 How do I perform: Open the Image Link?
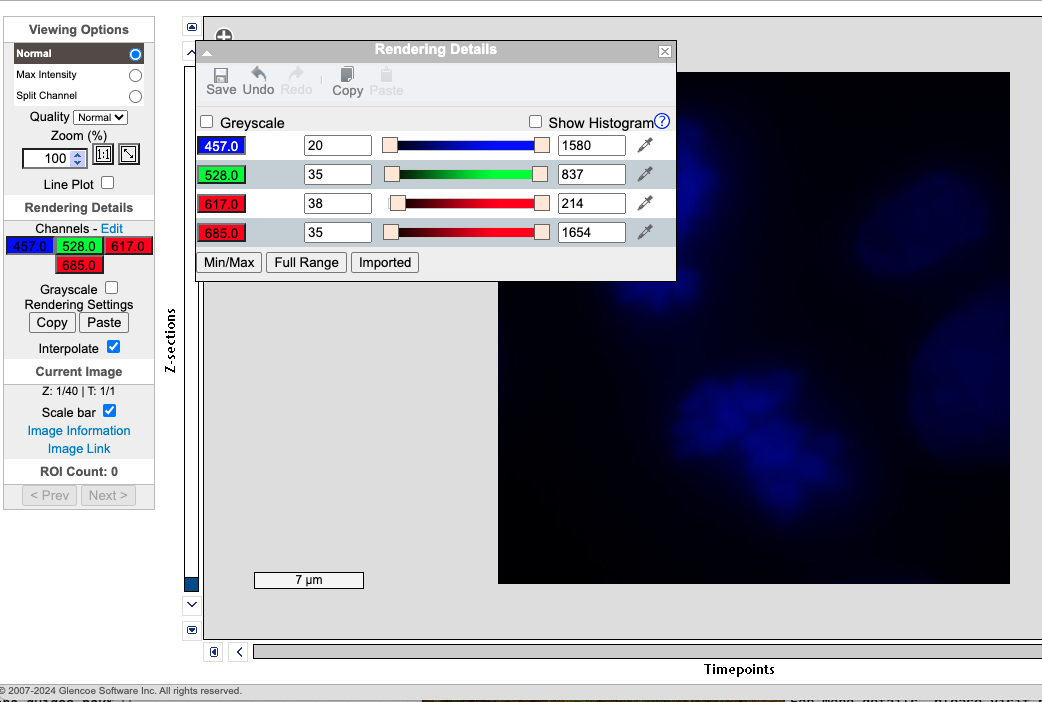point(79,449)
